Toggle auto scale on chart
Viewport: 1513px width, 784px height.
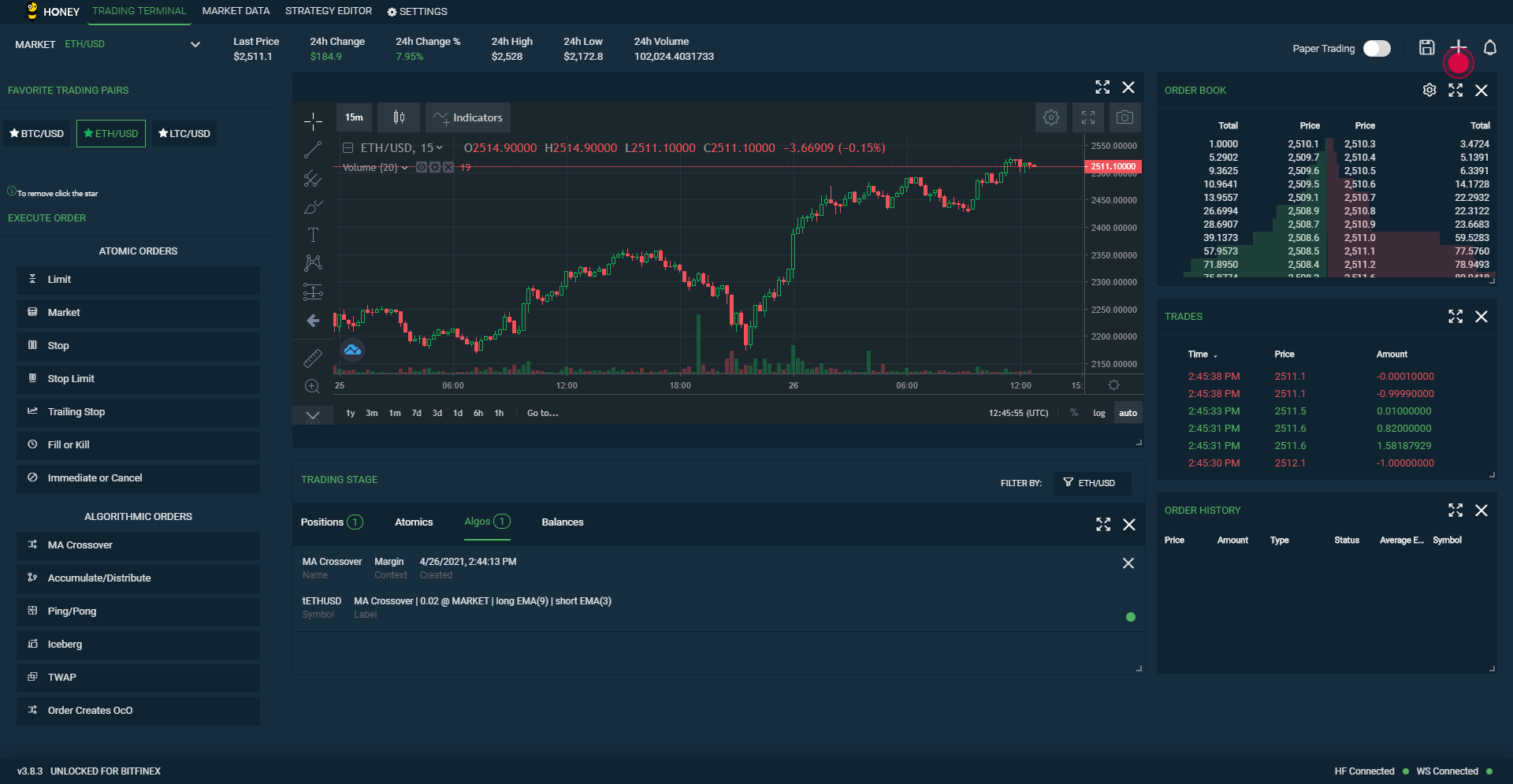1128,413
